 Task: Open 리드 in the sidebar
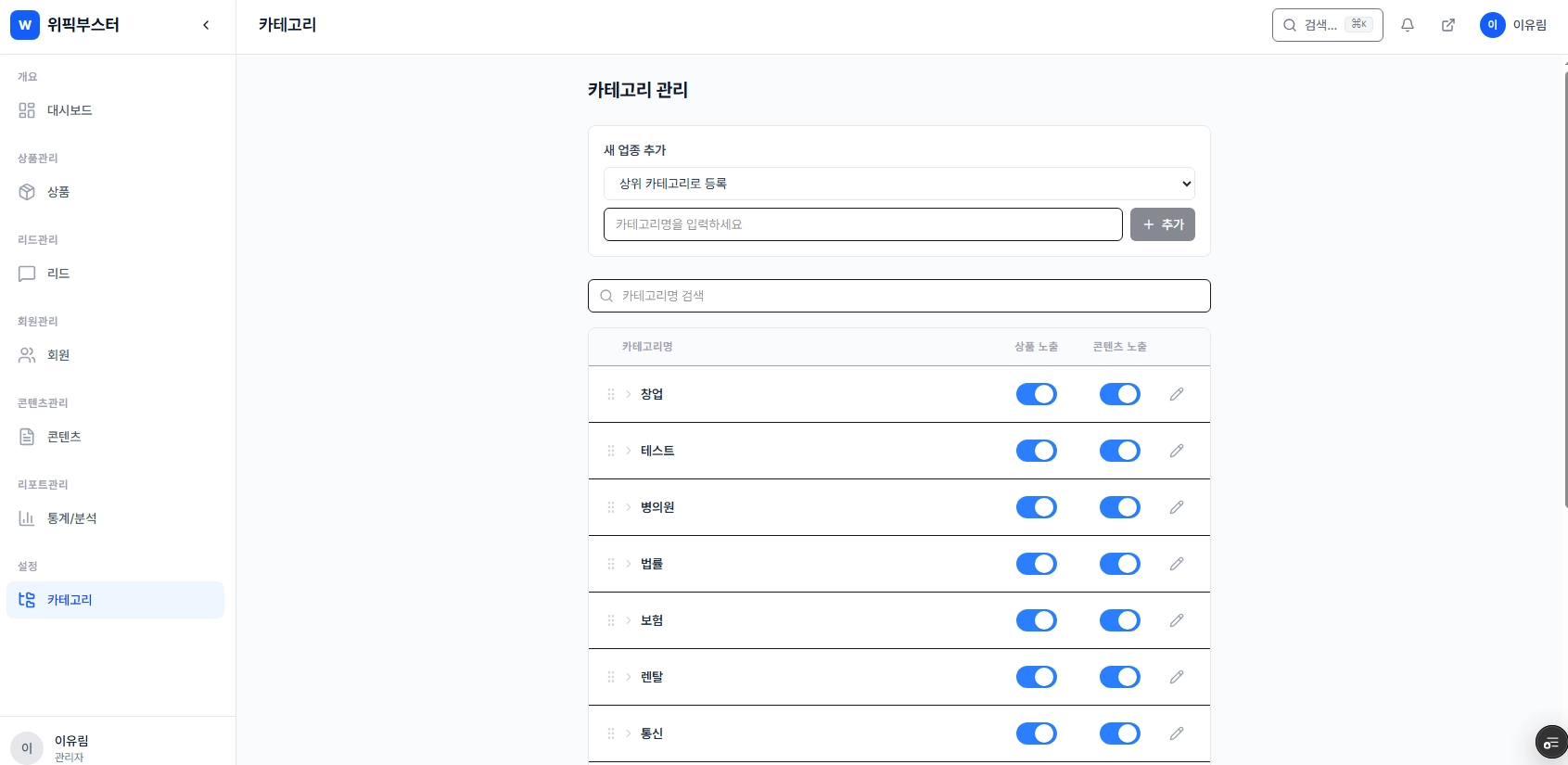point(115,274)
